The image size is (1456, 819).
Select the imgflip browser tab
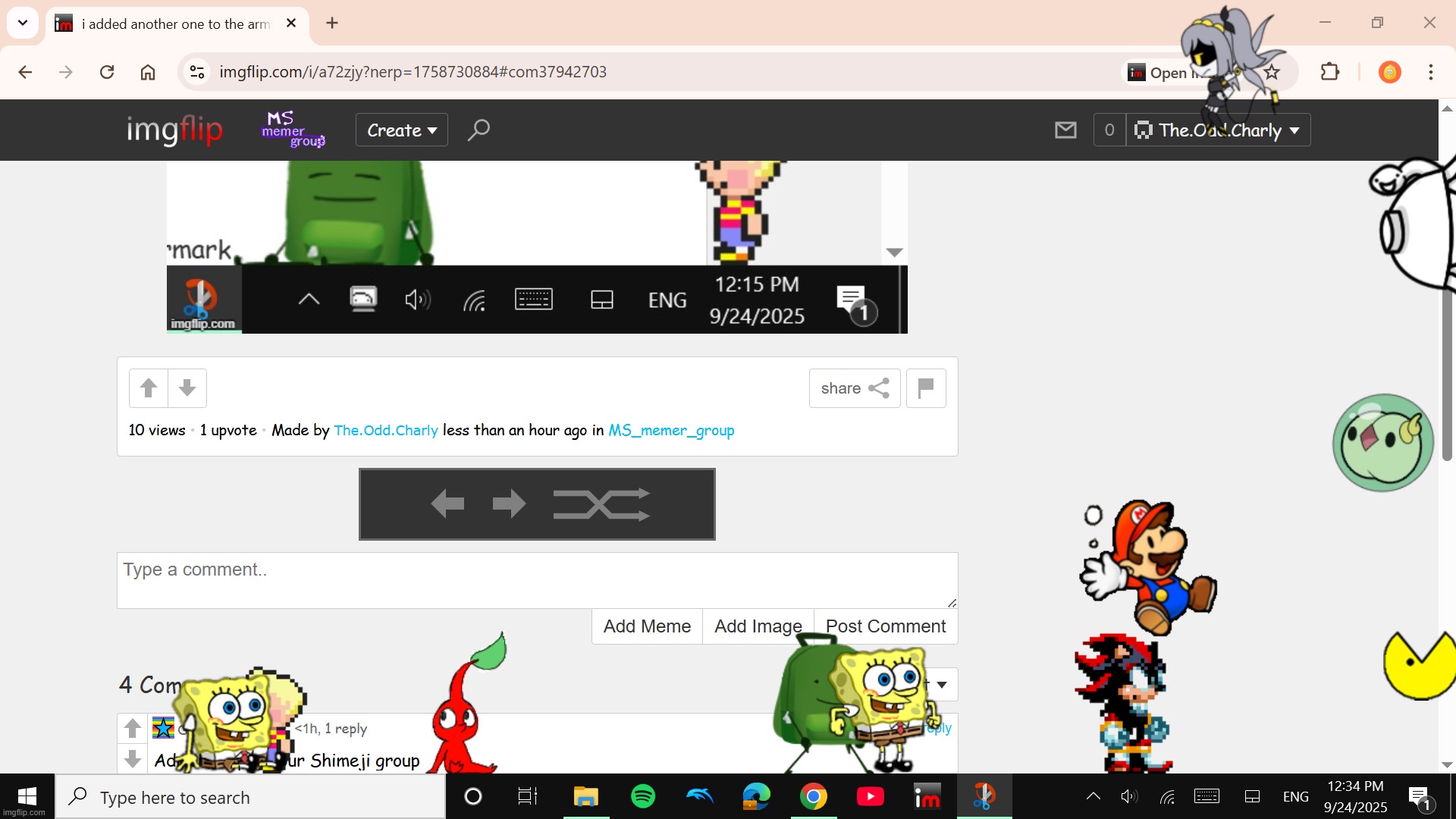174,24
